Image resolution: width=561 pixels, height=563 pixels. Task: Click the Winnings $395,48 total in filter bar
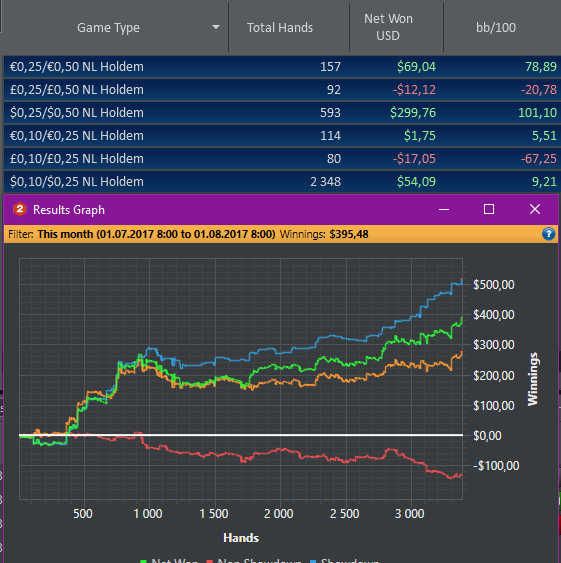point(324,234)
